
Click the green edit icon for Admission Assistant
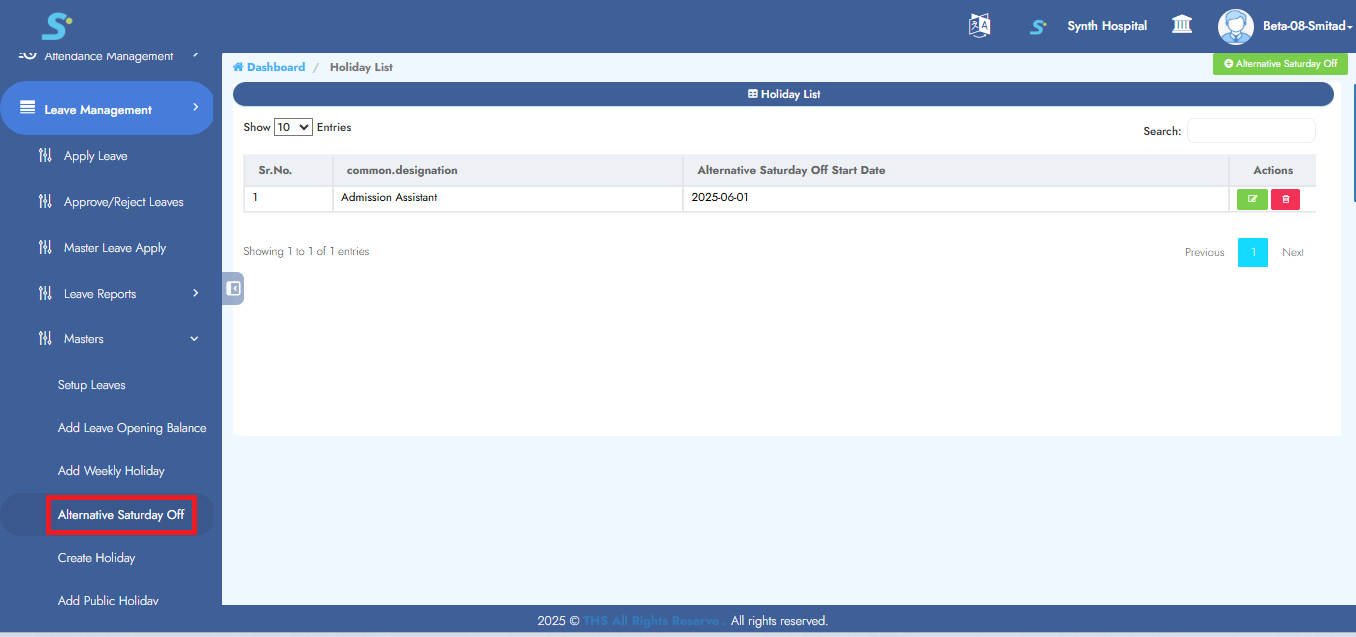pyautogui.click(x=1252, y=199)
